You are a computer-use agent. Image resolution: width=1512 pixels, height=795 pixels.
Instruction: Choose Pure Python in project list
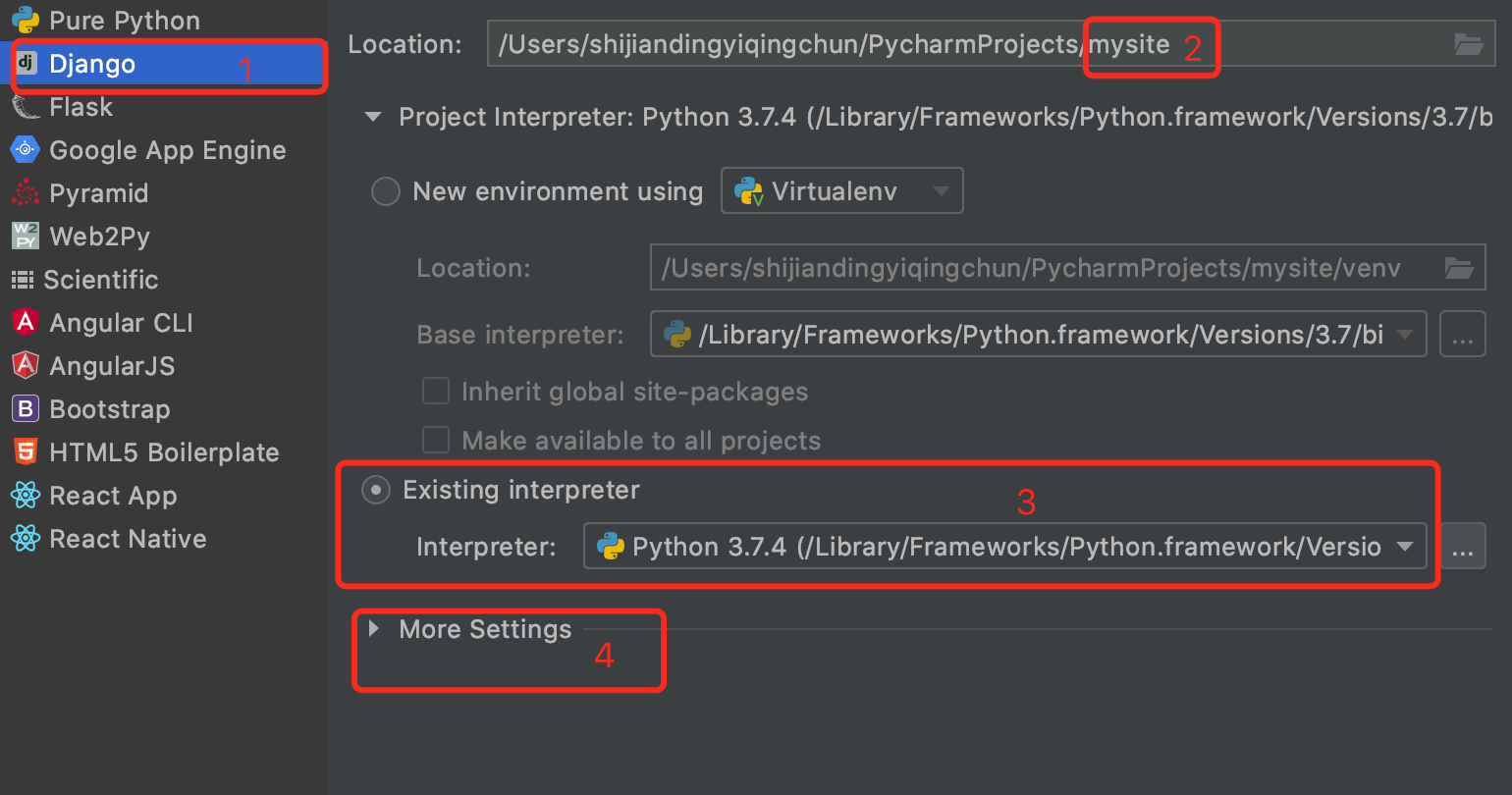125,21
